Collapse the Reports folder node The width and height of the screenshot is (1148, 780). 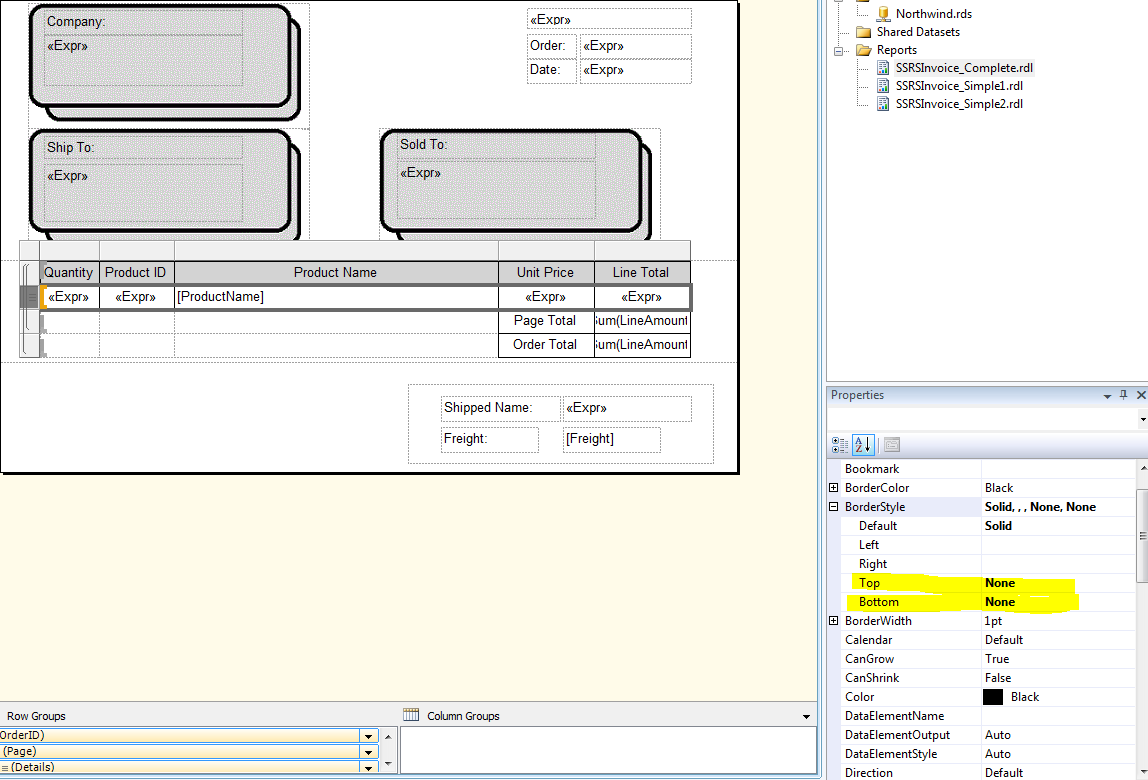coord(838,49)
